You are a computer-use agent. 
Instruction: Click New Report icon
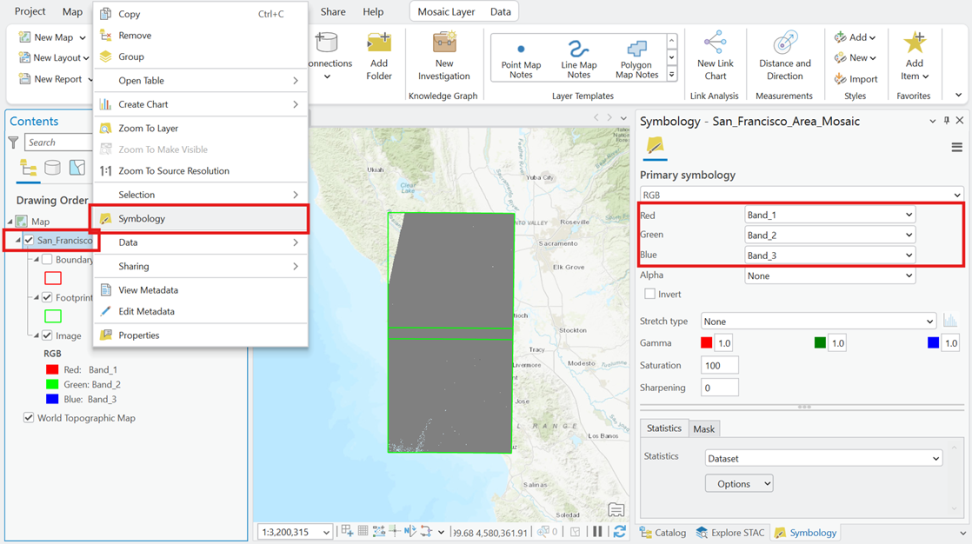24,79
